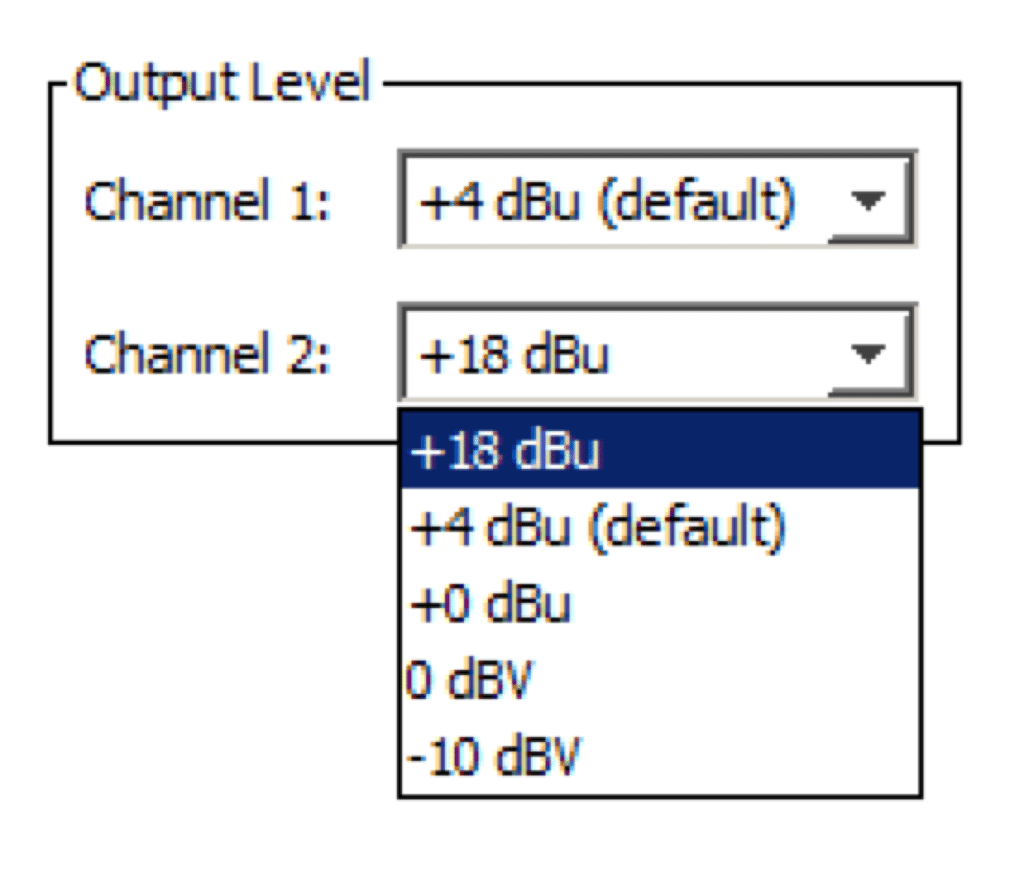Viewport: 1024px width, 876px height.
Task: Focus the Channel 1 output level field
Action: 607,201
